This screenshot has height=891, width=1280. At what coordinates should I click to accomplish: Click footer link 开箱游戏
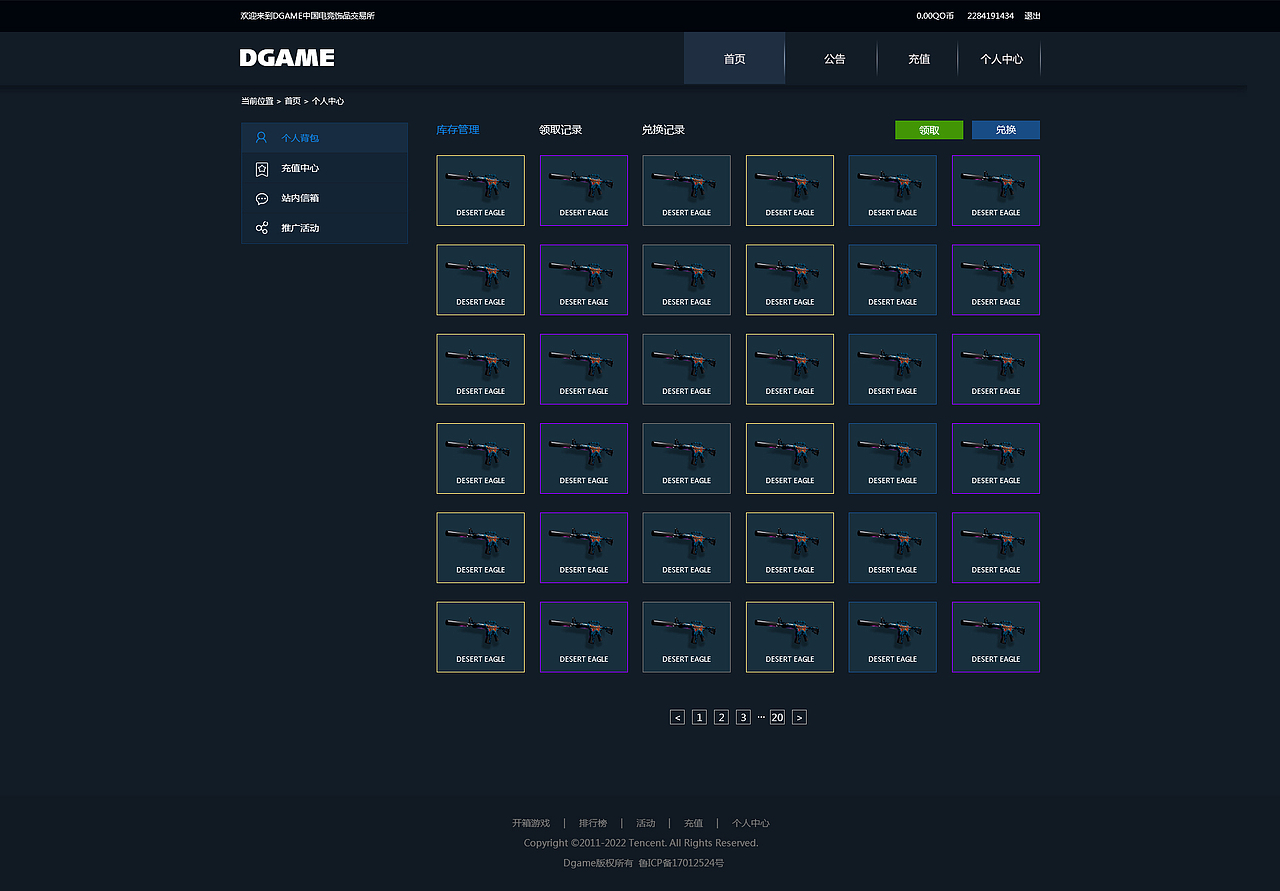click(x=531, y=823)
